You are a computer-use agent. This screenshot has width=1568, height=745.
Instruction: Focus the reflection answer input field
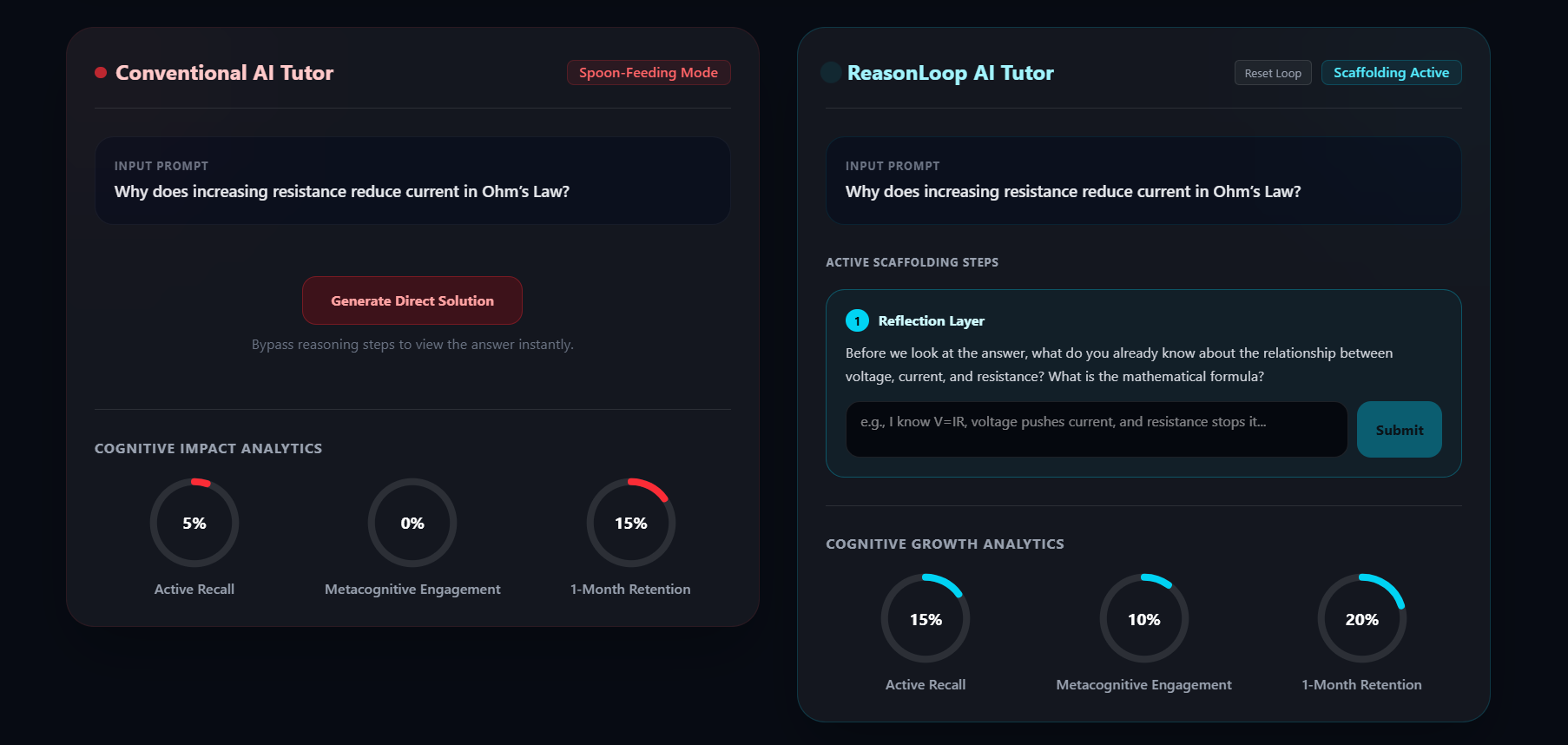click(x=1097, y=429)
